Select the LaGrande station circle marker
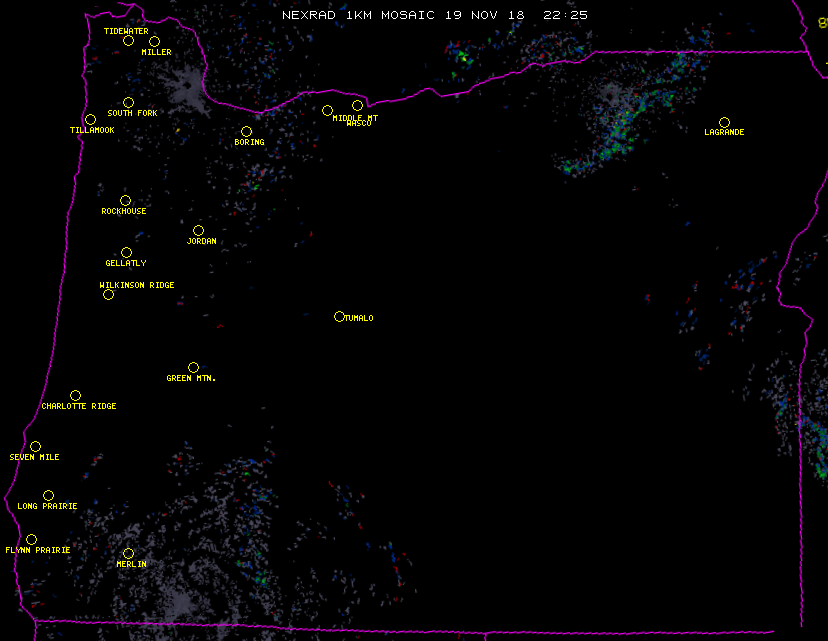The width and height of the screenshot is (828, 641). pos(724,122)
